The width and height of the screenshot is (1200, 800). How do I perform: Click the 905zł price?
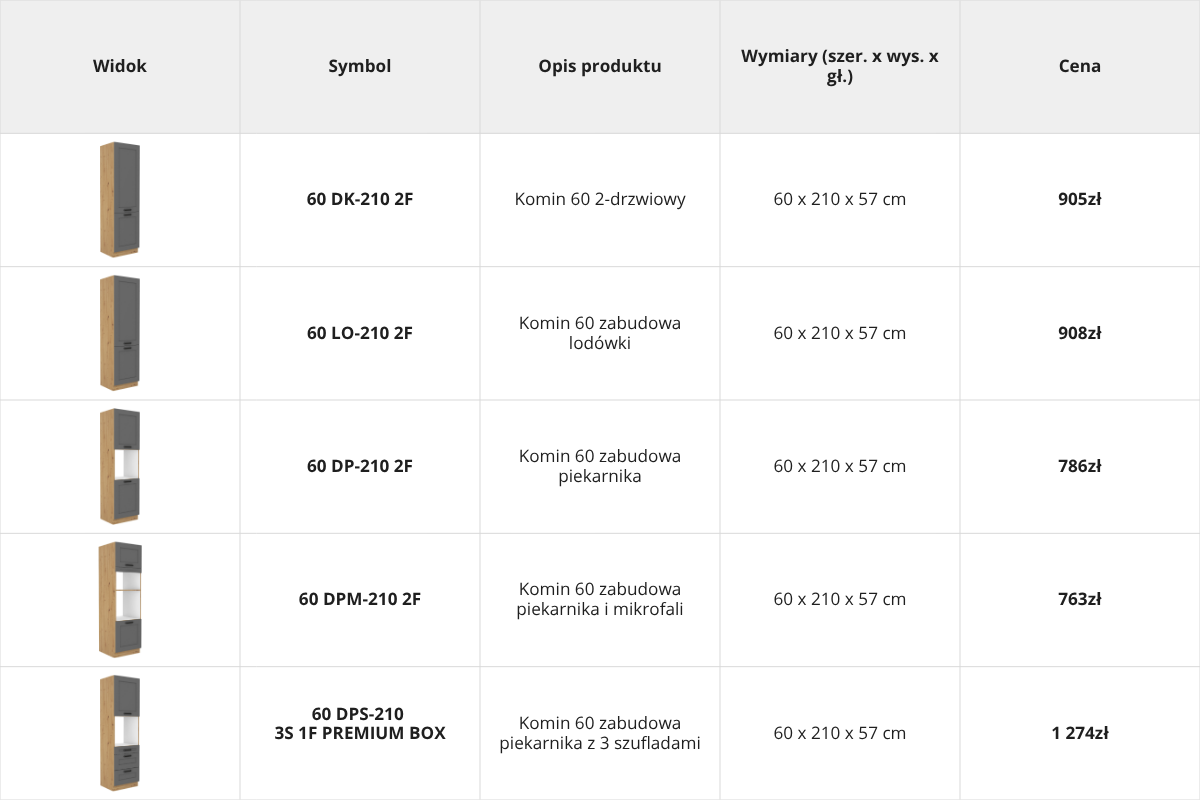pos(1080,199)
